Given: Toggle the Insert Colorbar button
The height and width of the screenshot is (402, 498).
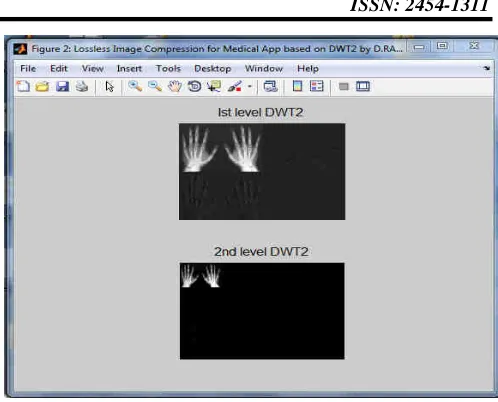Looking at the screenshot, I should 297,86.
